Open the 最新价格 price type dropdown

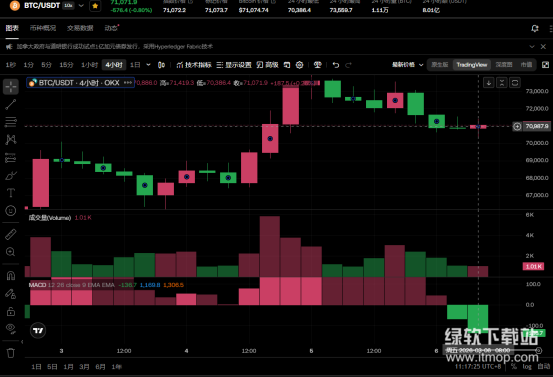(408, 65)
